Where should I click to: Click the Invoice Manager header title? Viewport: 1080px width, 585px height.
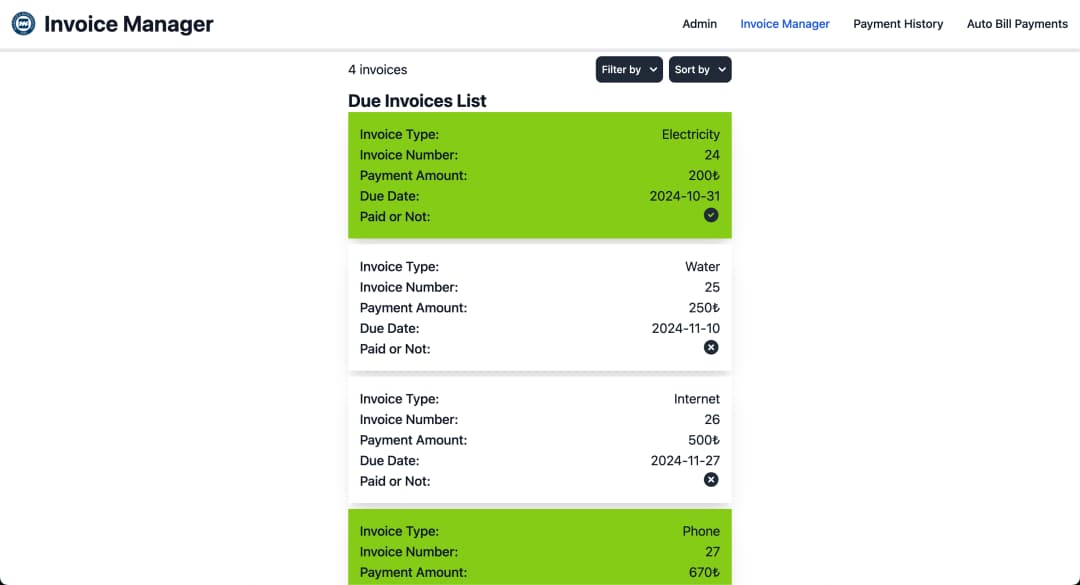click(129, 24)
